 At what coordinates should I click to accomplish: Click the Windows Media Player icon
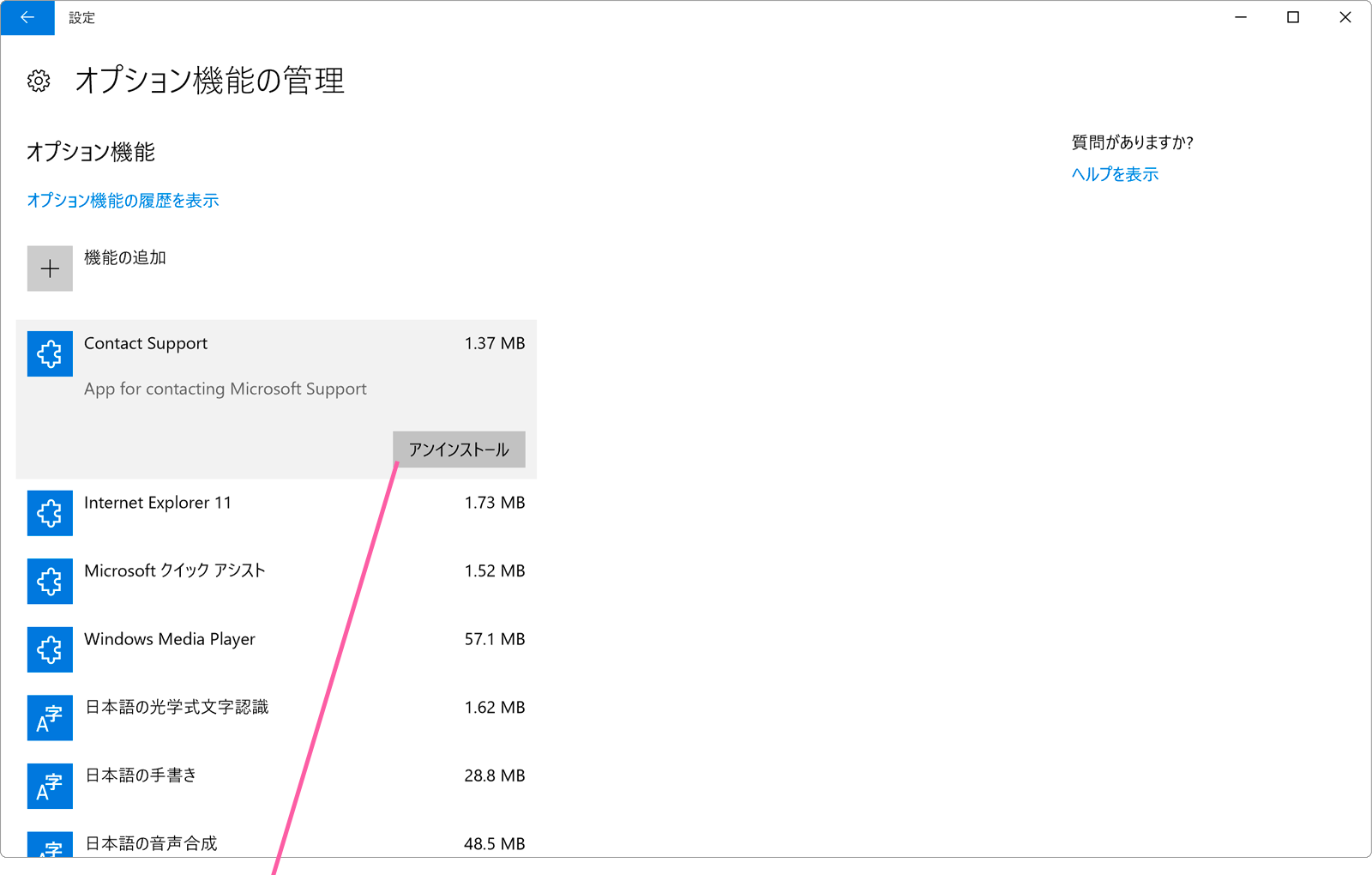tap(50, 649)
